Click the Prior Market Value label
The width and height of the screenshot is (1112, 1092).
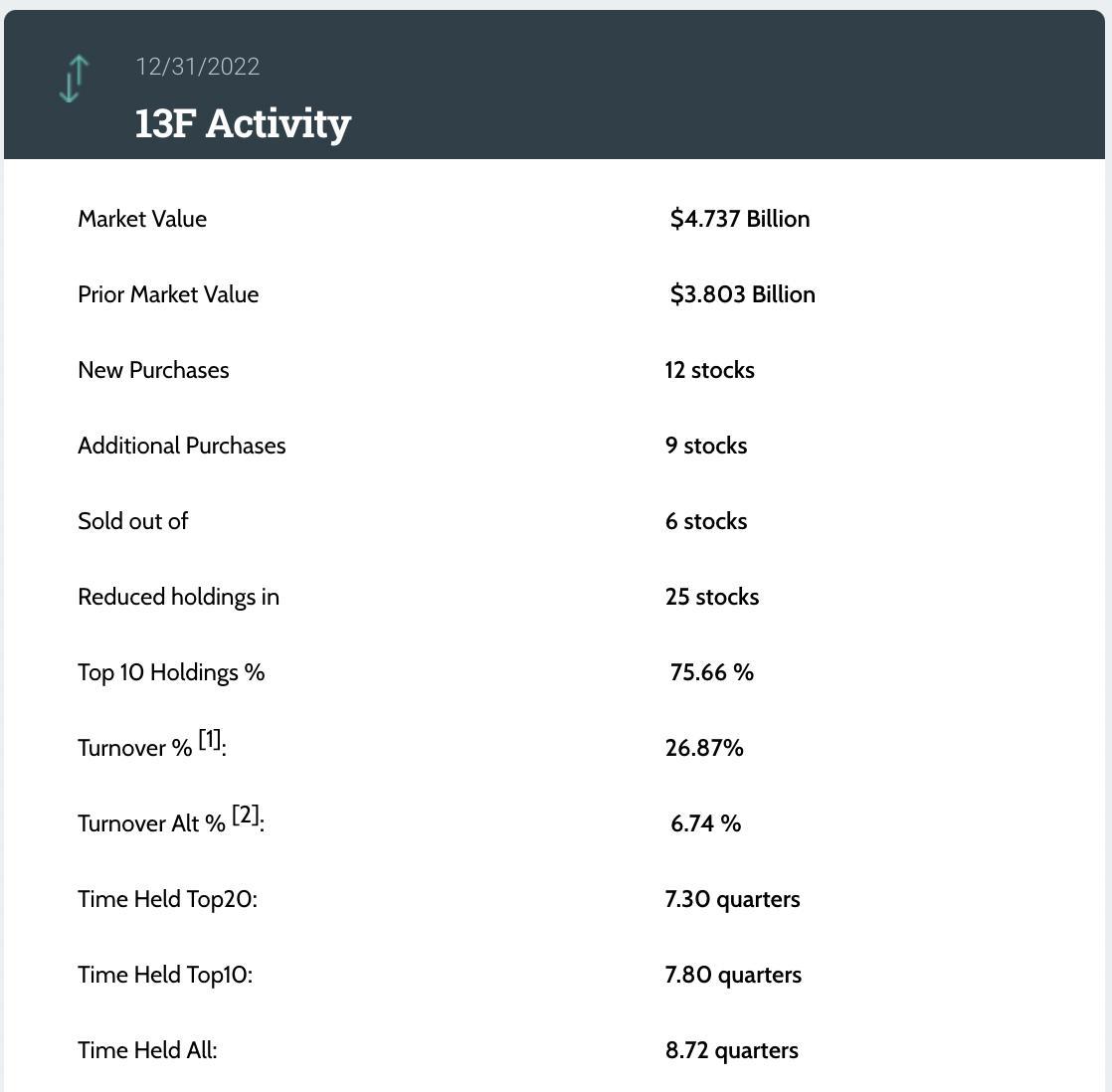point(168,294)
